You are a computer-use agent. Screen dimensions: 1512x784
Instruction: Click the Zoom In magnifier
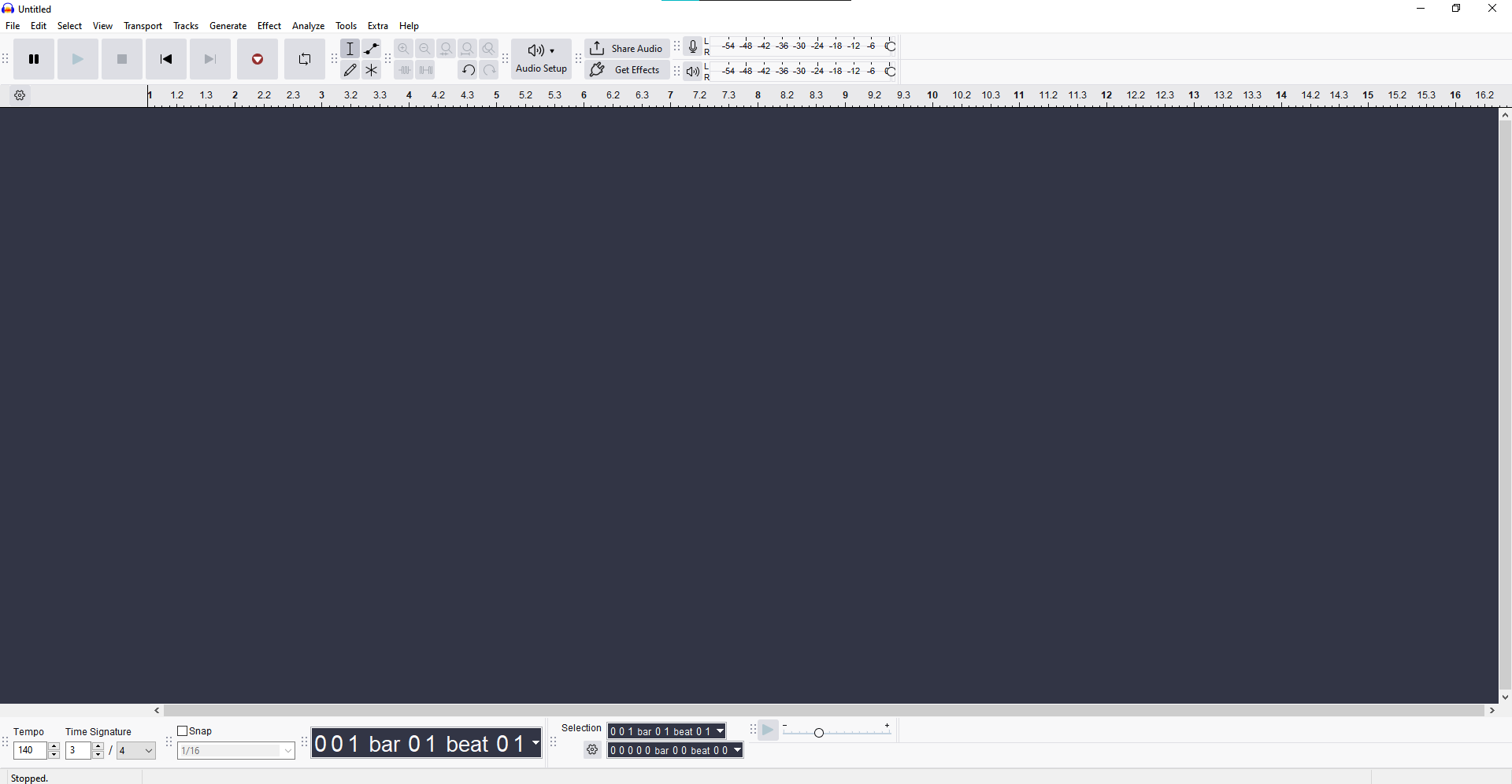[x=404, y=49]
